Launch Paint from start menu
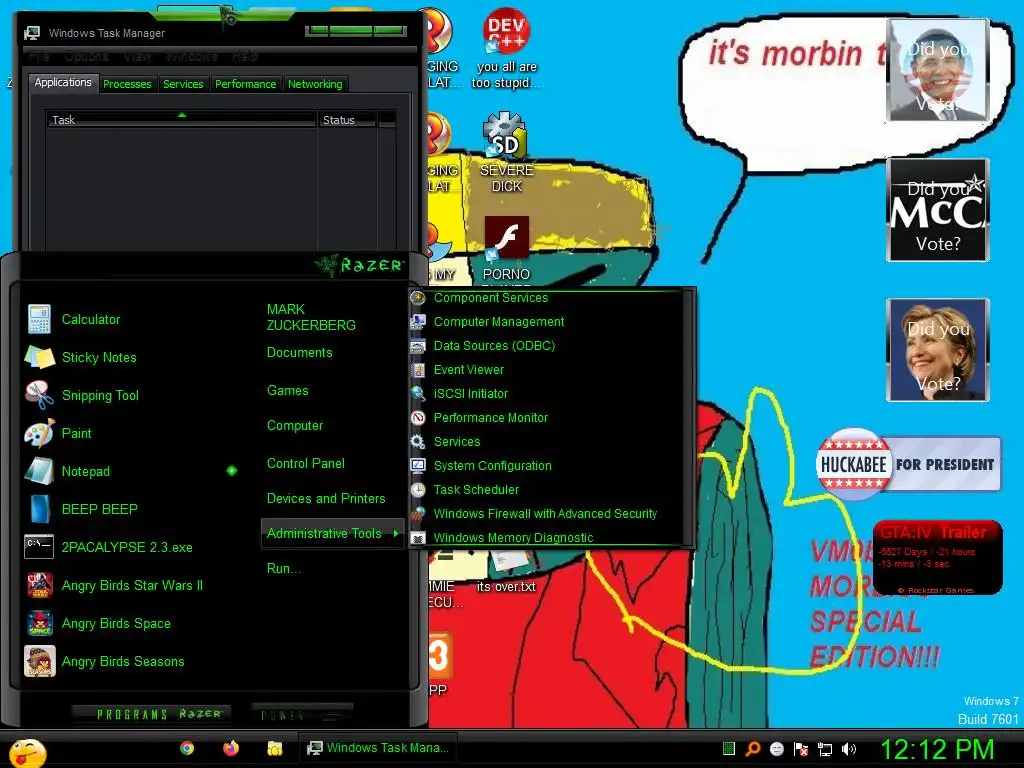 [x=59, y=433]
